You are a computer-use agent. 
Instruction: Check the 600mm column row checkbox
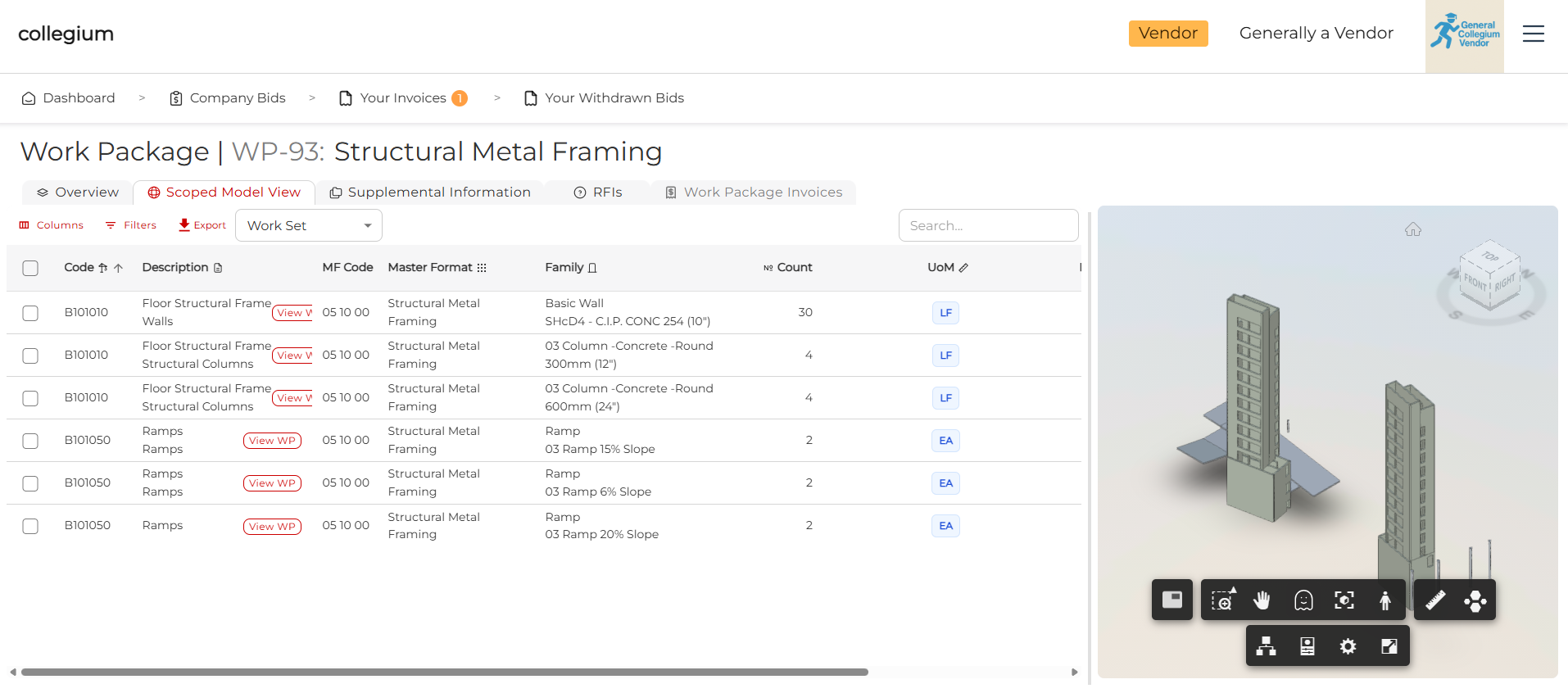(x=30, y=398)
